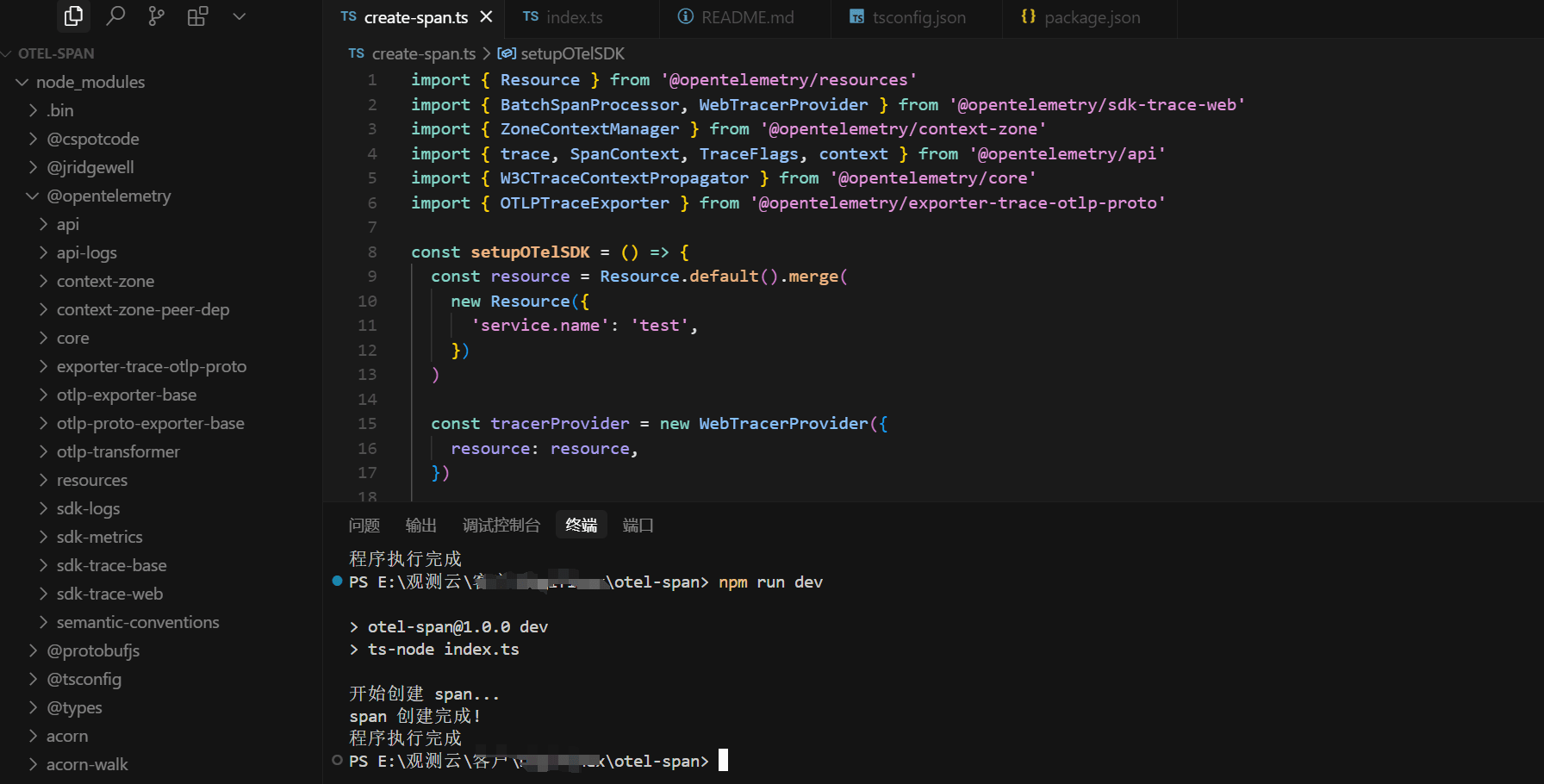The height and width of the screenshot is (784, 1544).
Task: Click the tsconfig.json file icon
Action: 856,17
